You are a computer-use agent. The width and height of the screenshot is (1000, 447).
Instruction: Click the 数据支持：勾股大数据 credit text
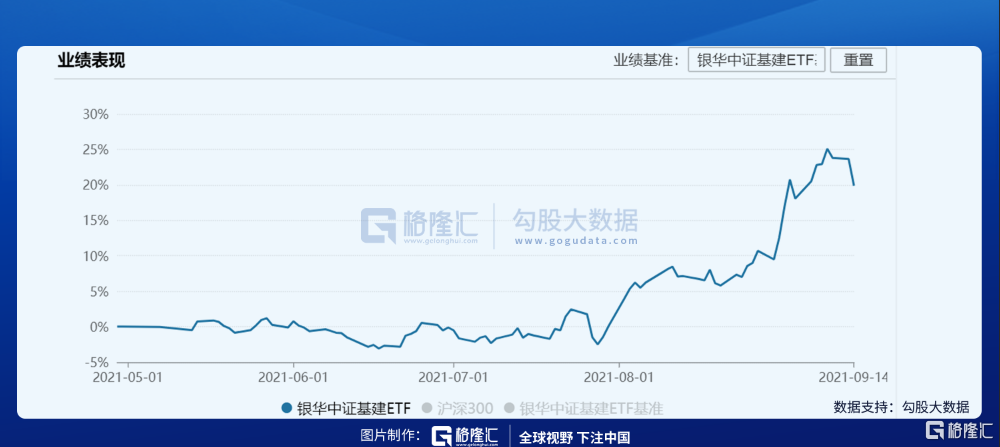click(x=901, y=407)
